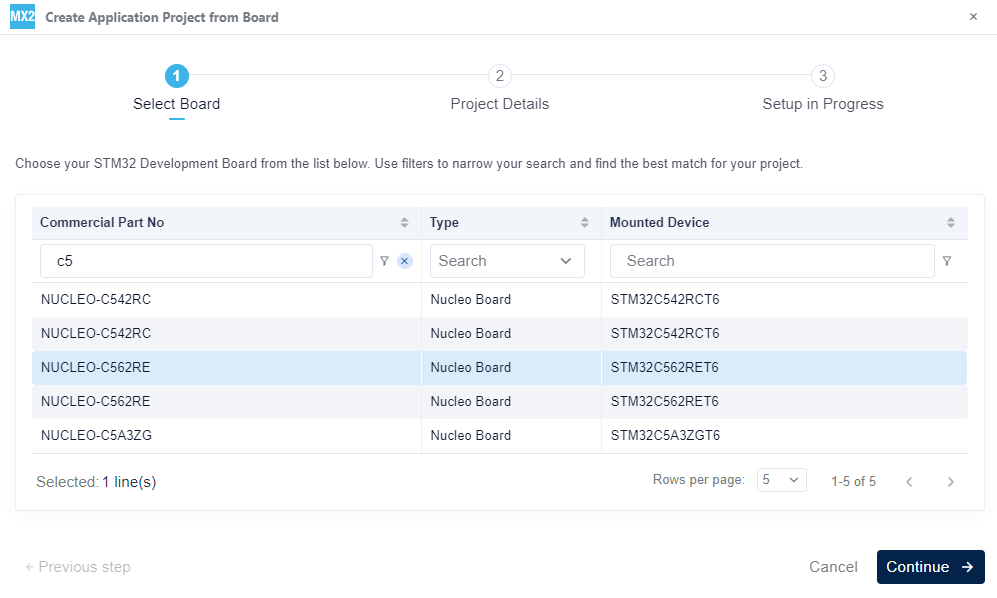
Task: Click filter icon beside Commercial Part No search
Action: [384, 261]
